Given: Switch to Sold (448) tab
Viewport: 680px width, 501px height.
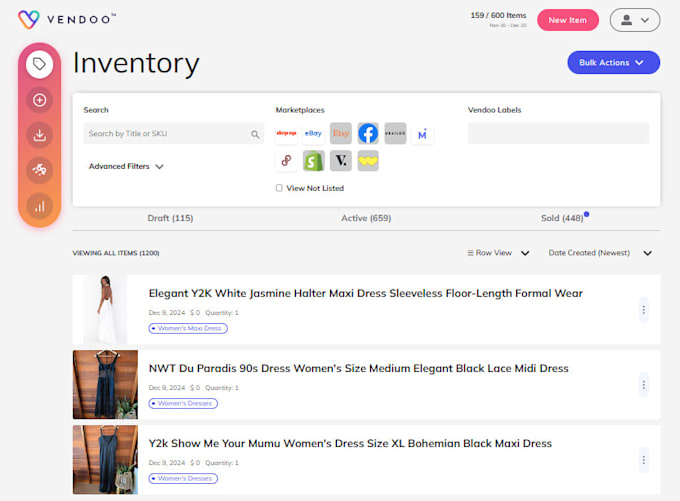Looking at the screenshot, I should 562,218.
